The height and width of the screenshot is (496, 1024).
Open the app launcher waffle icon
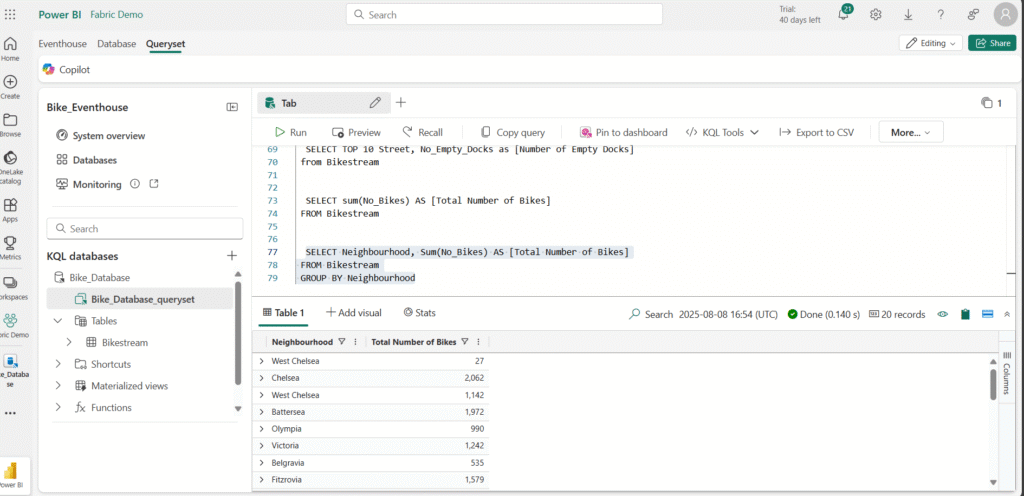coord(10,14)
